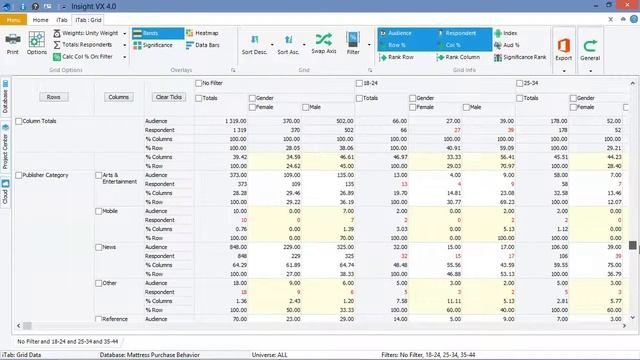Open Filter dropdown arrow
The width and height of the screenshot is (640, 360).
click(x=369, y=44)
